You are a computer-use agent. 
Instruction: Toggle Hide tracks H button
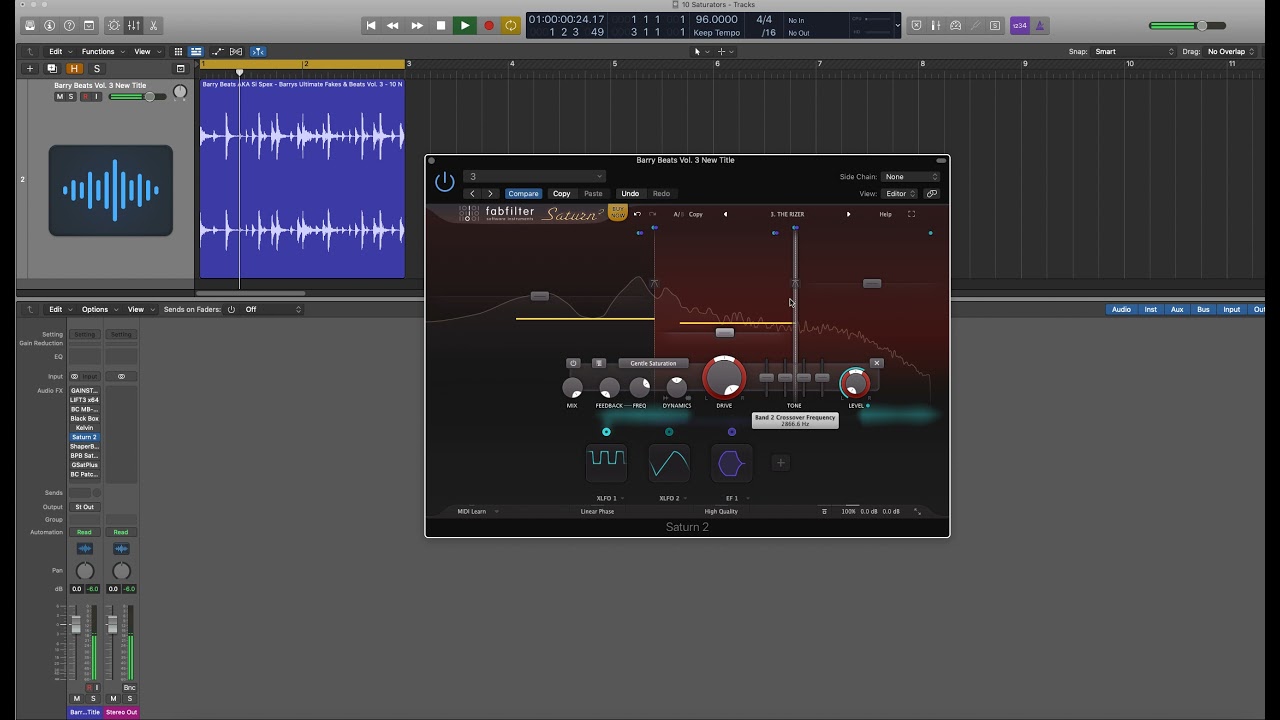74,69
